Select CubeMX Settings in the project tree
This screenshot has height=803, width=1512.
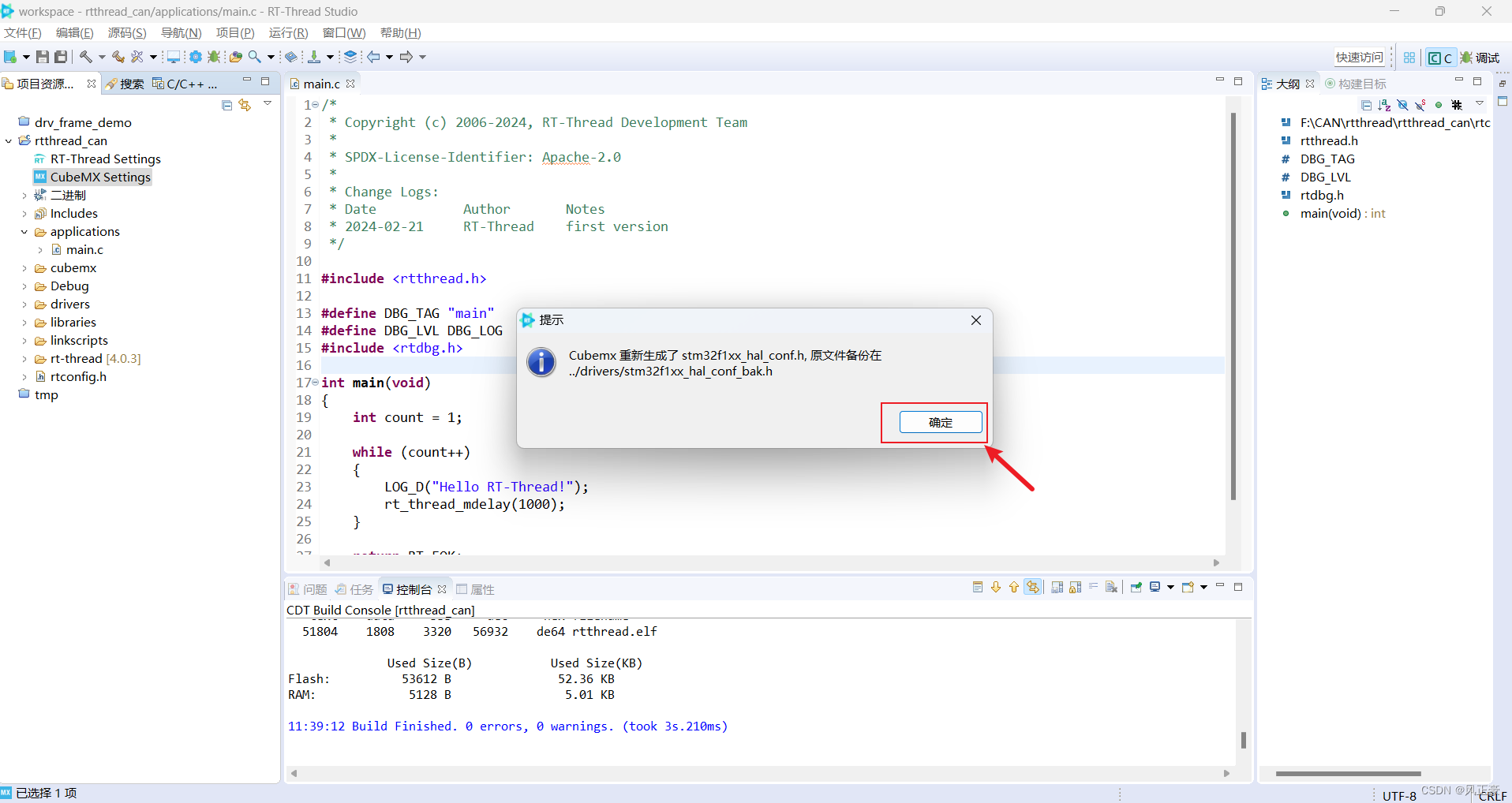92,177
